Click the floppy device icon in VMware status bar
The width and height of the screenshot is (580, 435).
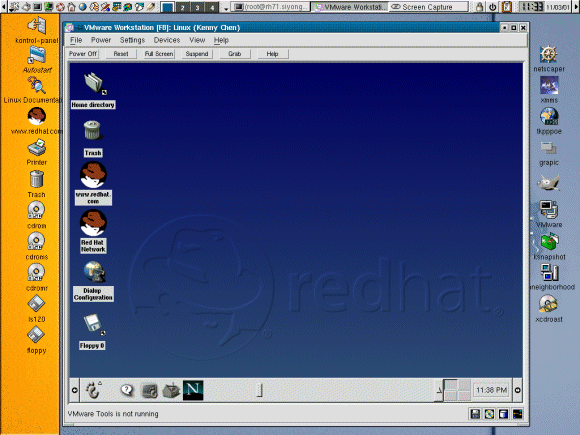[x=475, y=414]
